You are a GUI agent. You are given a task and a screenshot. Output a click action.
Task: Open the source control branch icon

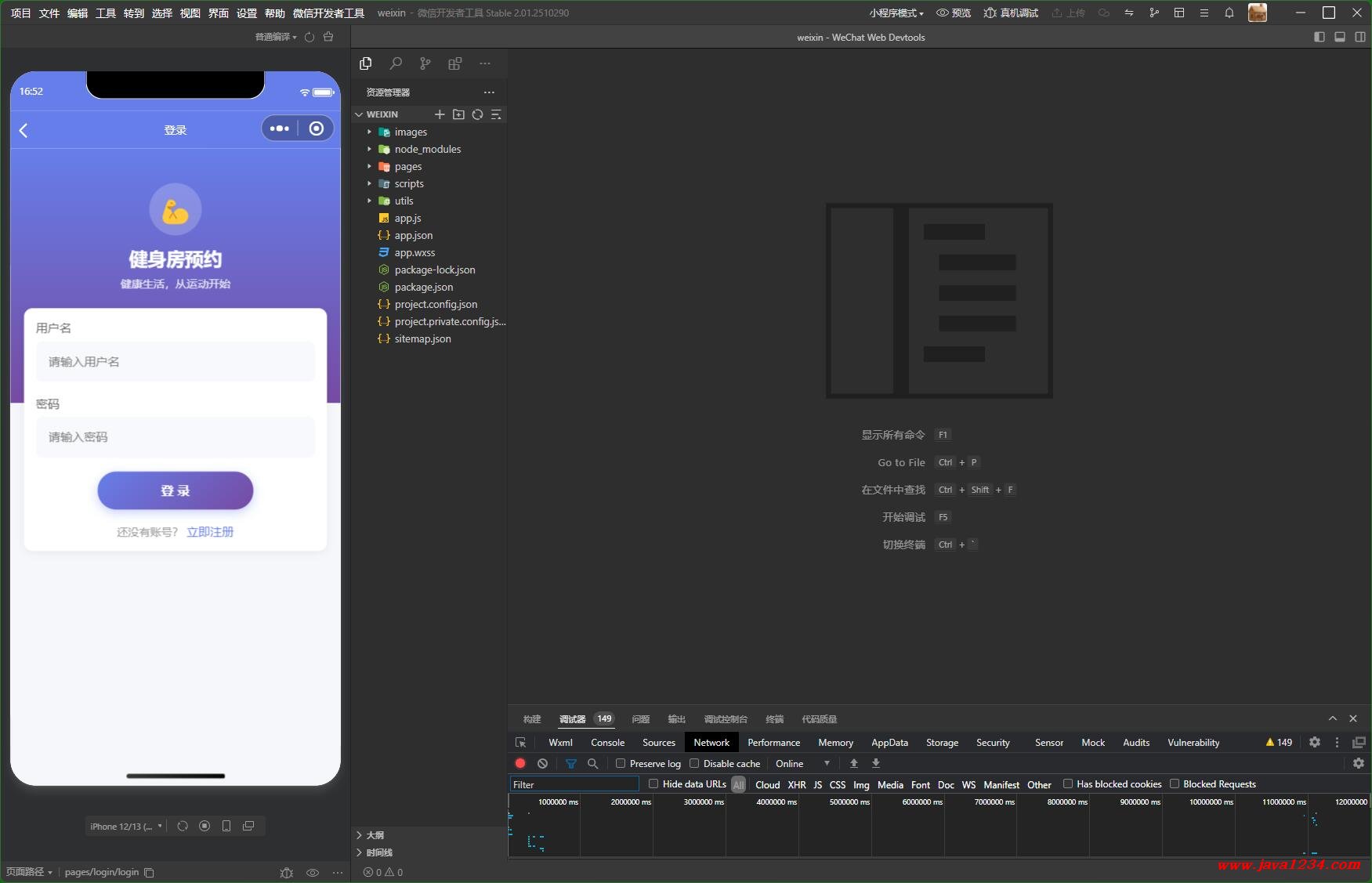click(425, 63)
